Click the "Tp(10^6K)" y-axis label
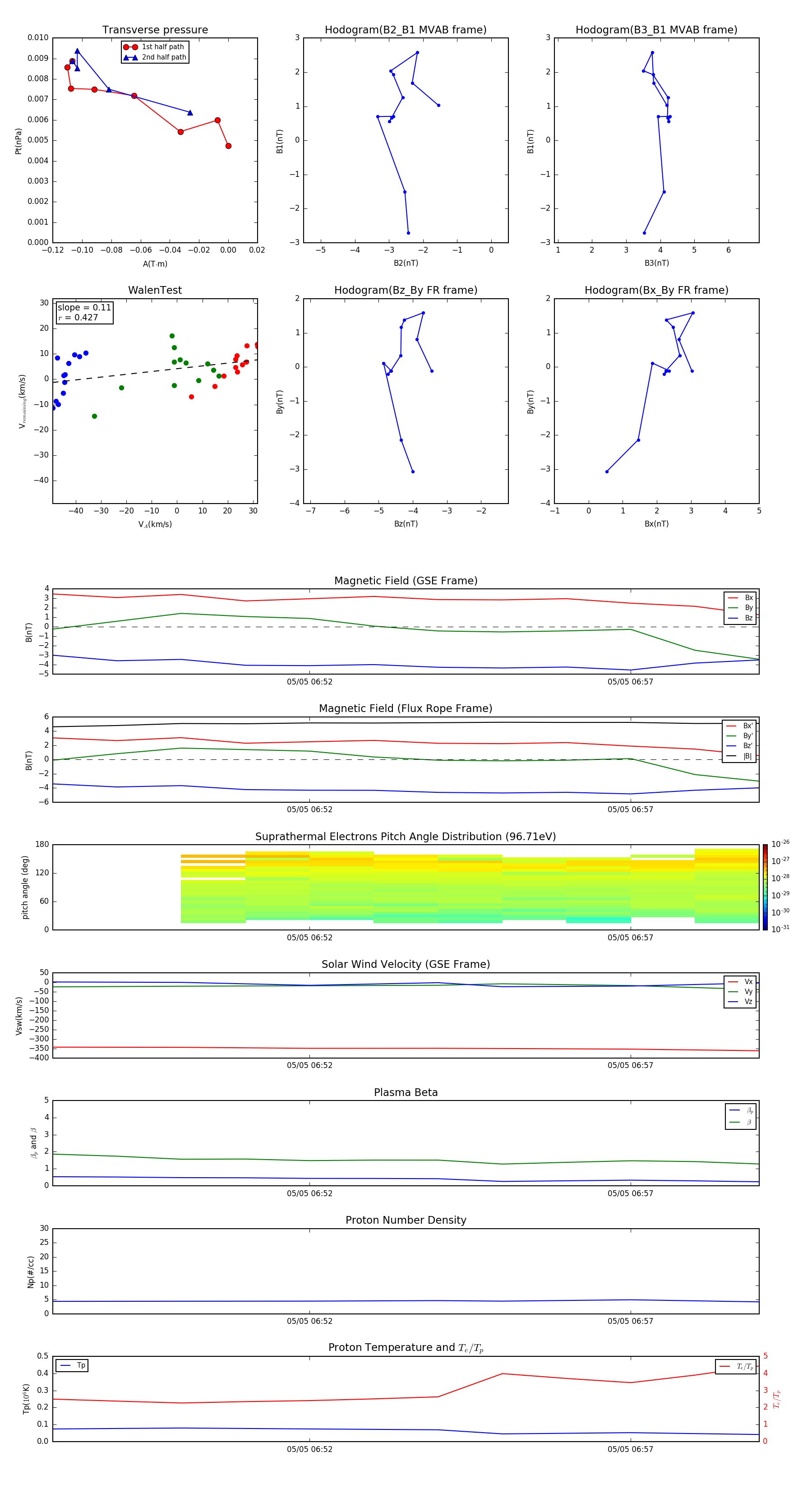This screenshot has width=812, height=1489. pos(26,1399)
